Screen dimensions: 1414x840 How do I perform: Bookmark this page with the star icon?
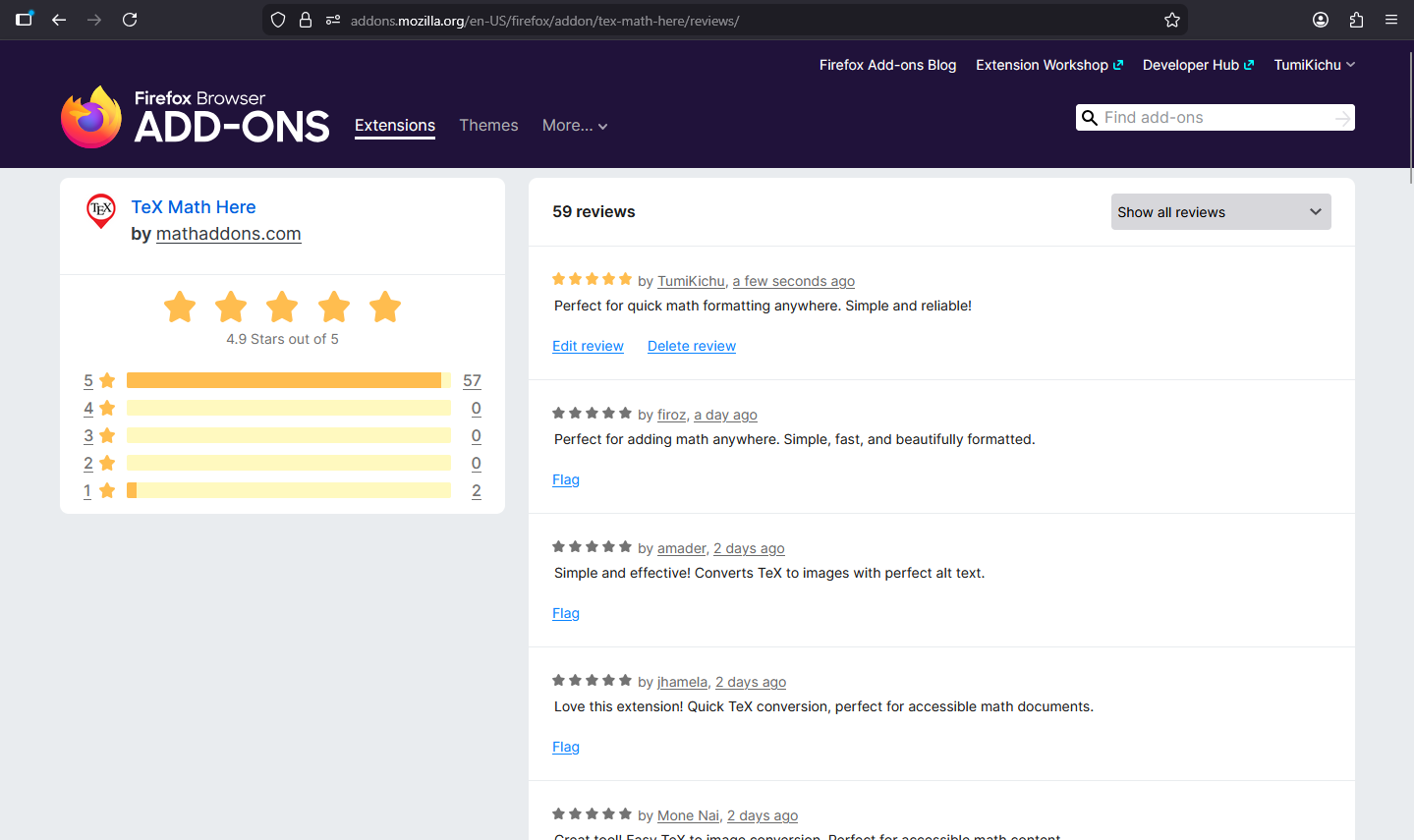point(1172,20)
